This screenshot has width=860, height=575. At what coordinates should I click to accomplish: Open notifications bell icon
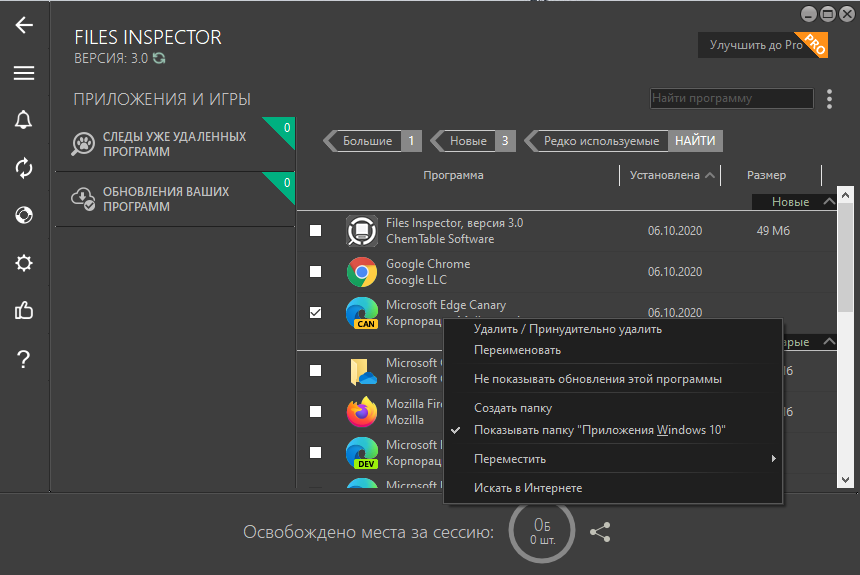coord(24,120)
